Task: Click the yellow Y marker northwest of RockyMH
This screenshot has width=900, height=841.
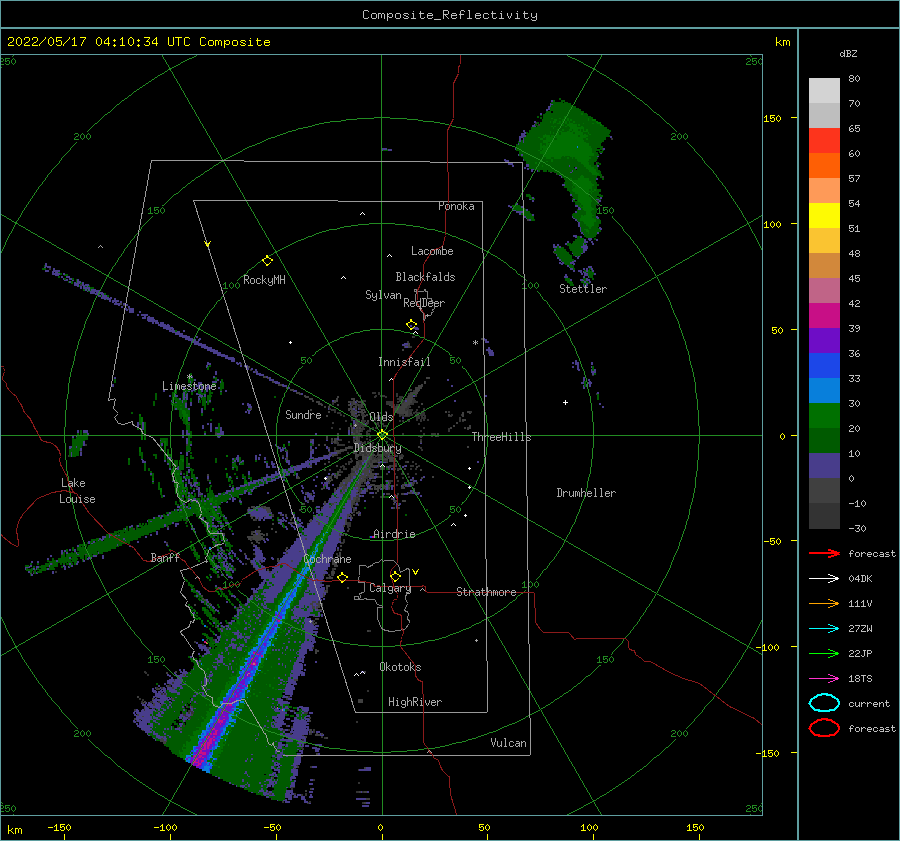Action: tap(208, 244)
